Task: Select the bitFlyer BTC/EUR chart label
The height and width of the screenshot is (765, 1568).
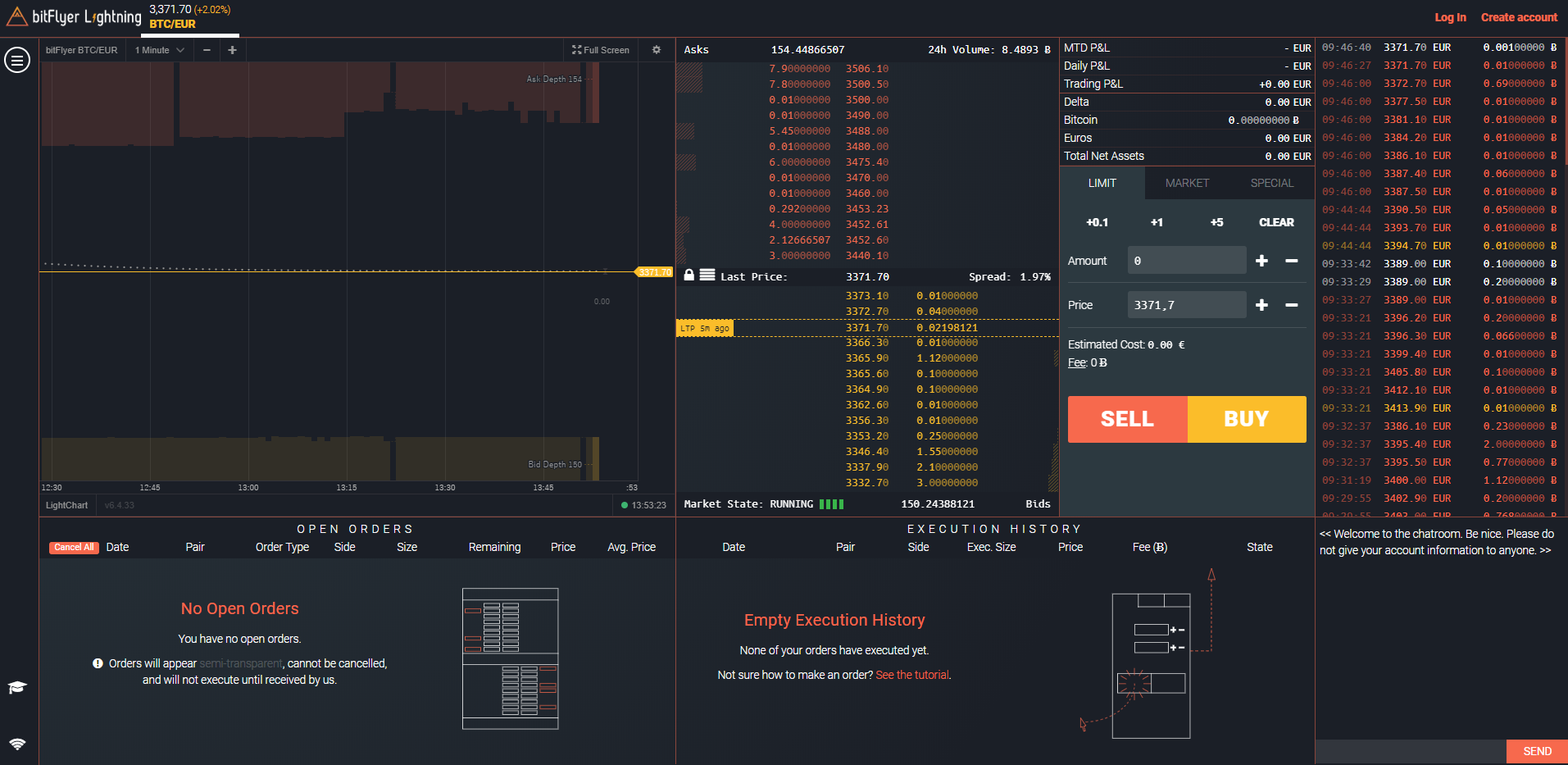Action: point(82,50)
